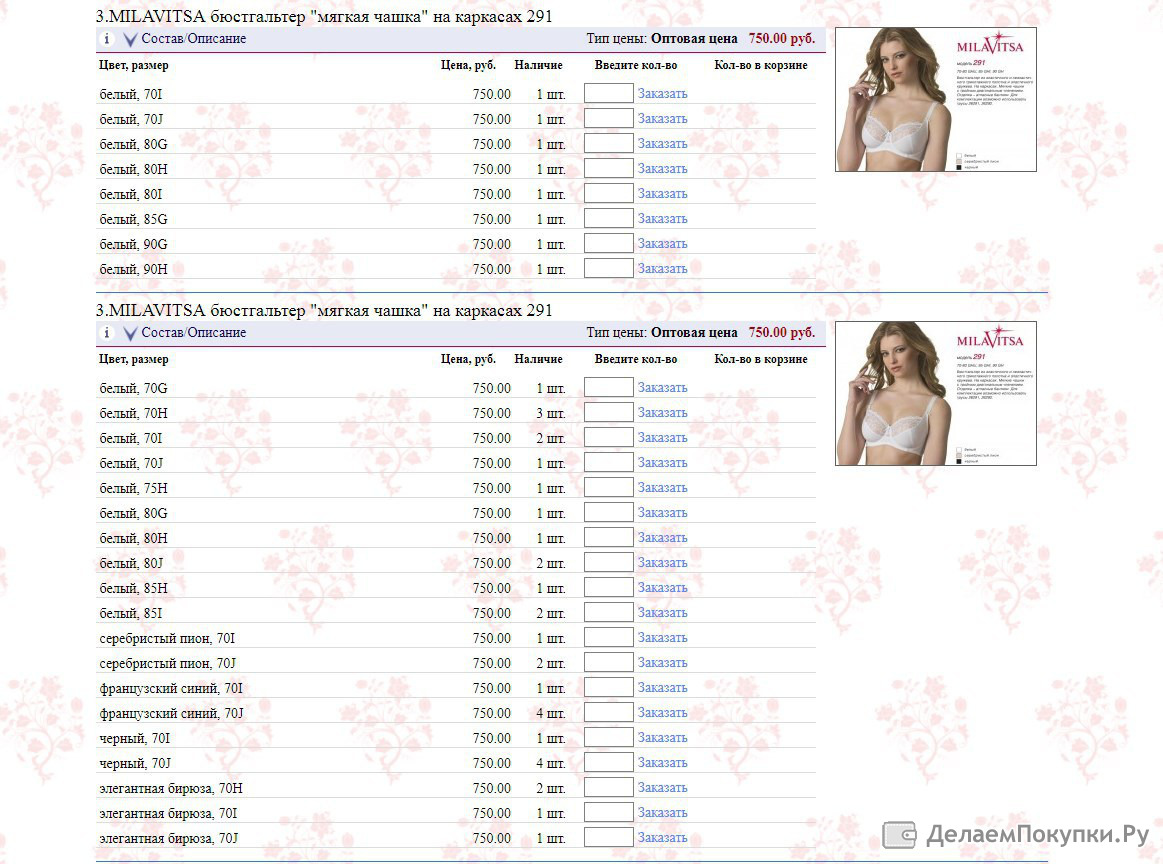The width and height of the screenshot is (1163, 864).
Task: Order белый, 70H using Заказать
Action: (x=662, y=413)
